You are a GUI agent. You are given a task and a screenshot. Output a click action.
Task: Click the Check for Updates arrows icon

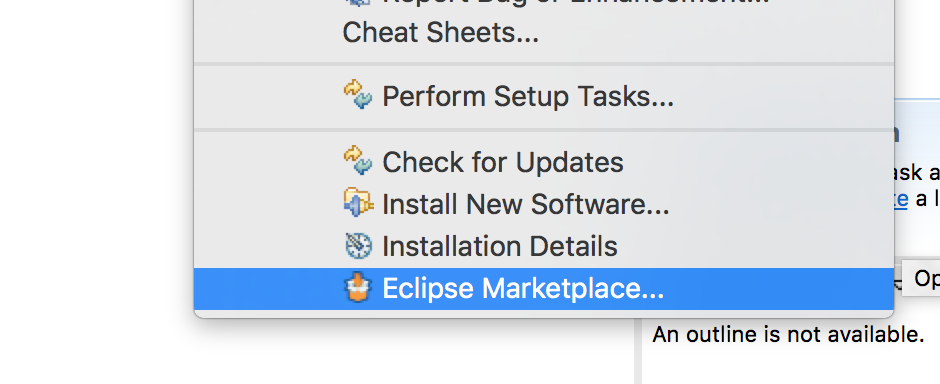358,161
